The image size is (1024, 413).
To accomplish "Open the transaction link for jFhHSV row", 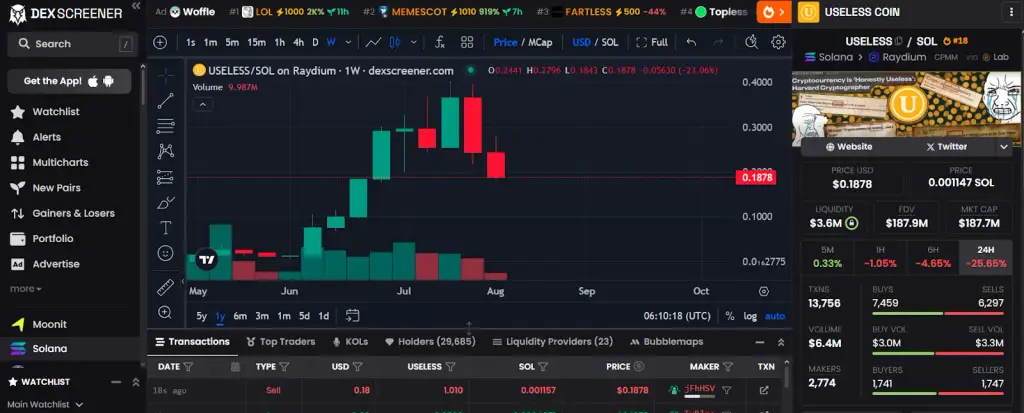I will (764, 390).
